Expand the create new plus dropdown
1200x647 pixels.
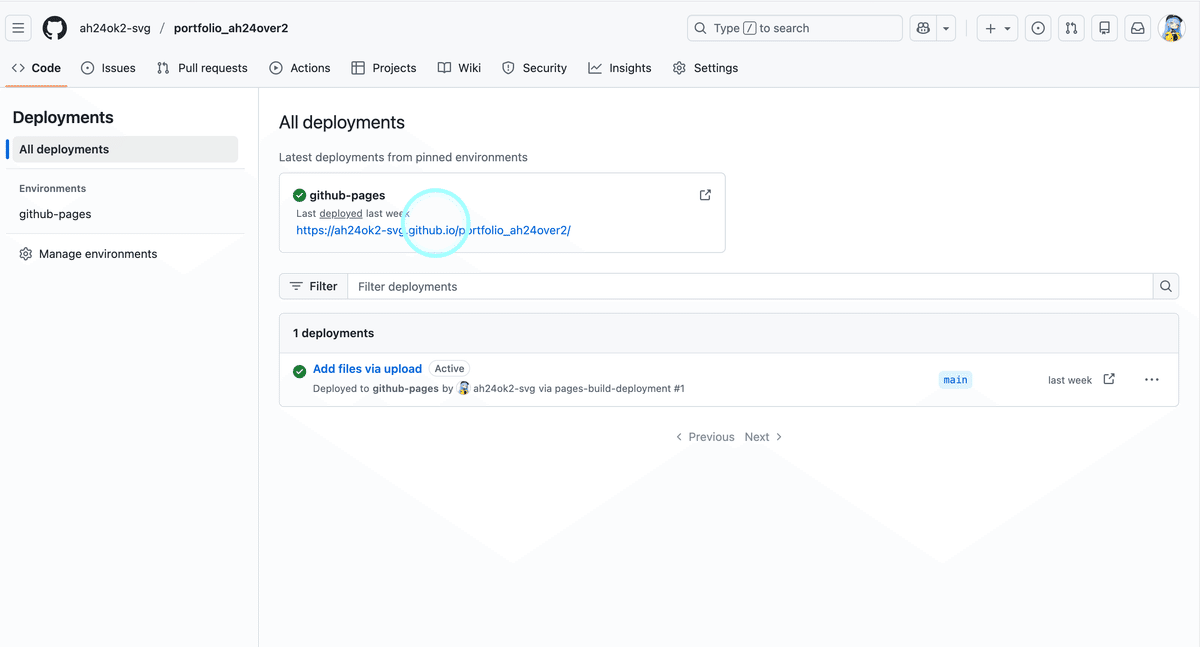click(997, 28)
